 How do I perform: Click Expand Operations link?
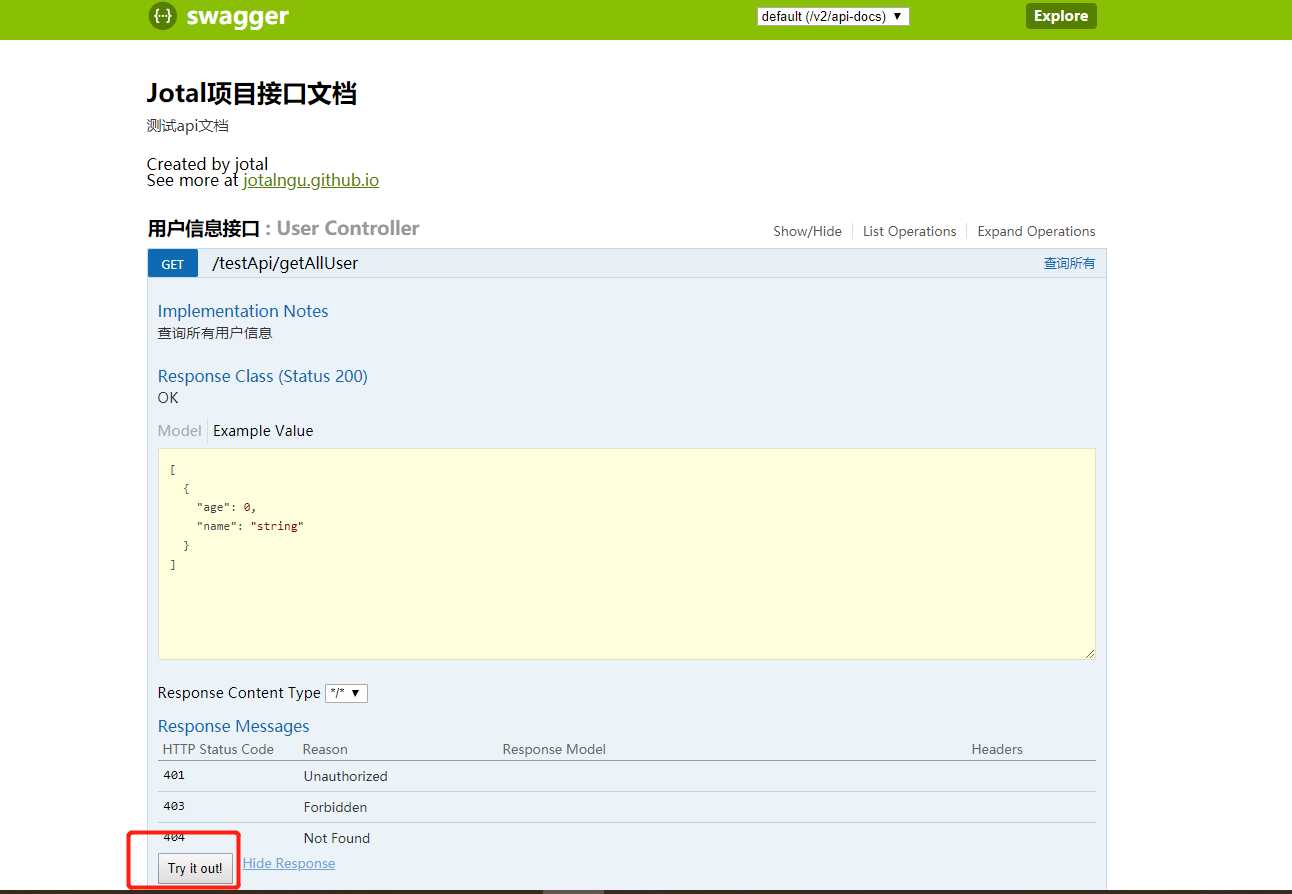click(1036, 231)
